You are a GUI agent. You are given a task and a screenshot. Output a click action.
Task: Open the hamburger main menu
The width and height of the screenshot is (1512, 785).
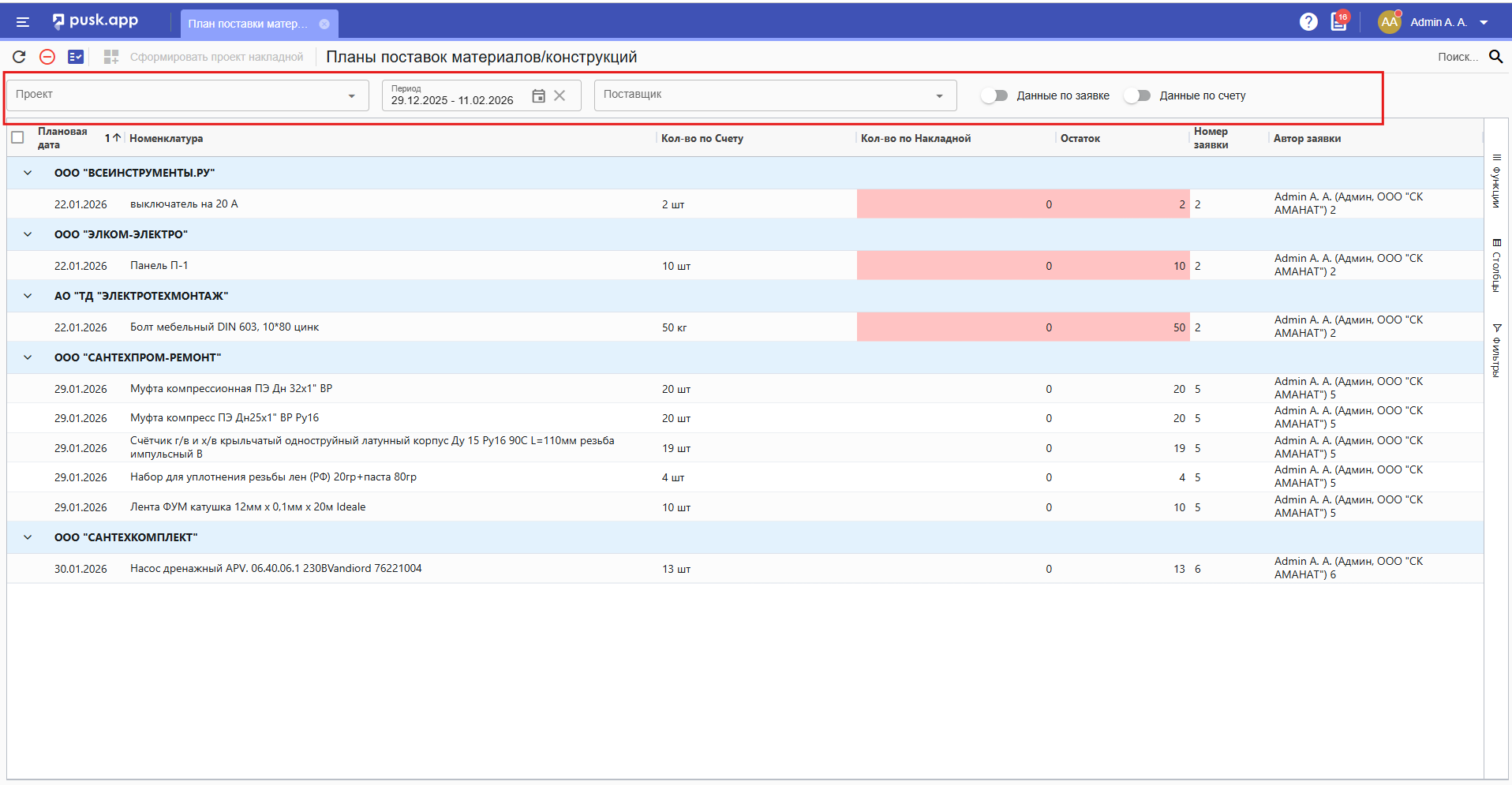coord(23,22)
